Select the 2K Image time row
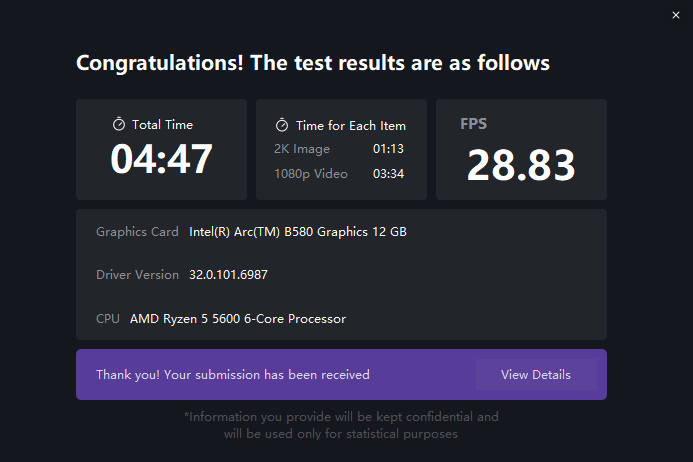This screenshot has width=693, height=462. (x=339, y=149)
